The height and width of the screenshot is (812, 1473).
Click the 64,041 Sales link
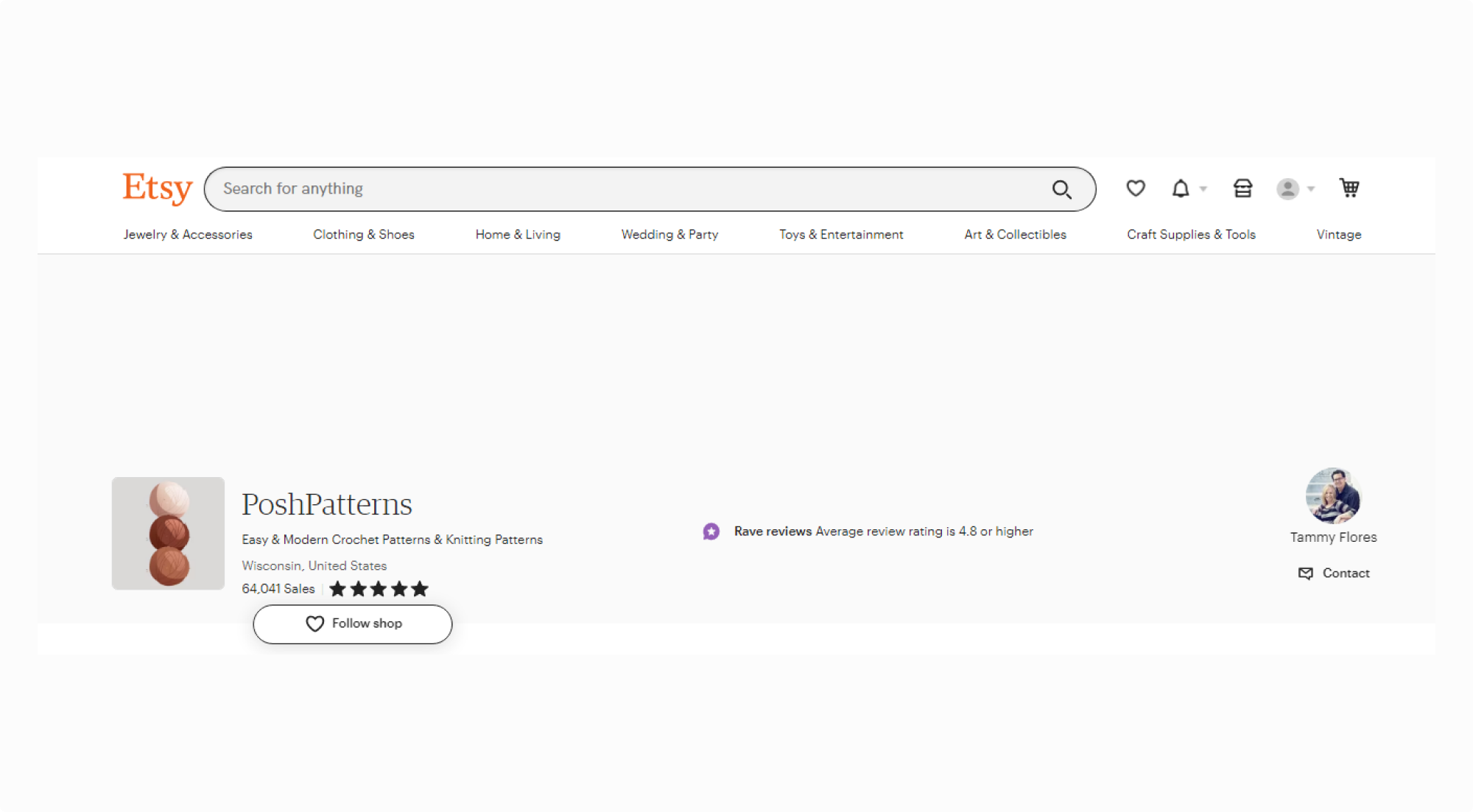tap(278, 589)
